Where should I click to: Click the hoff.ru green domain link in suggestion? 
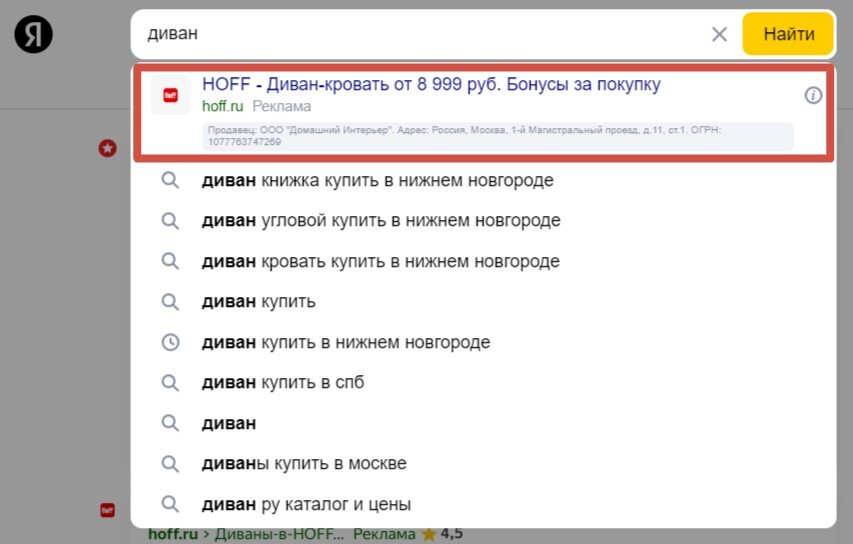click(x=222, y=106)
